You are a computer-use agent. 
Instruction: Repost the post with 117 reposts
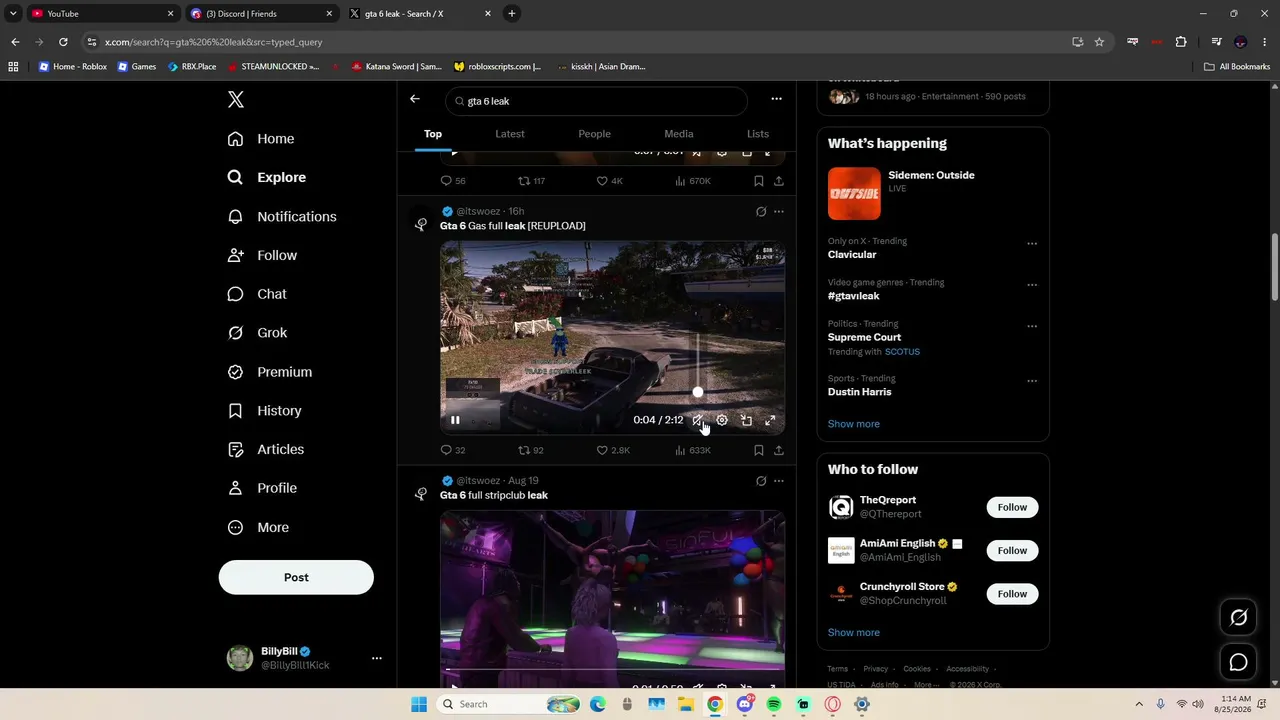(x=531, y=181)
